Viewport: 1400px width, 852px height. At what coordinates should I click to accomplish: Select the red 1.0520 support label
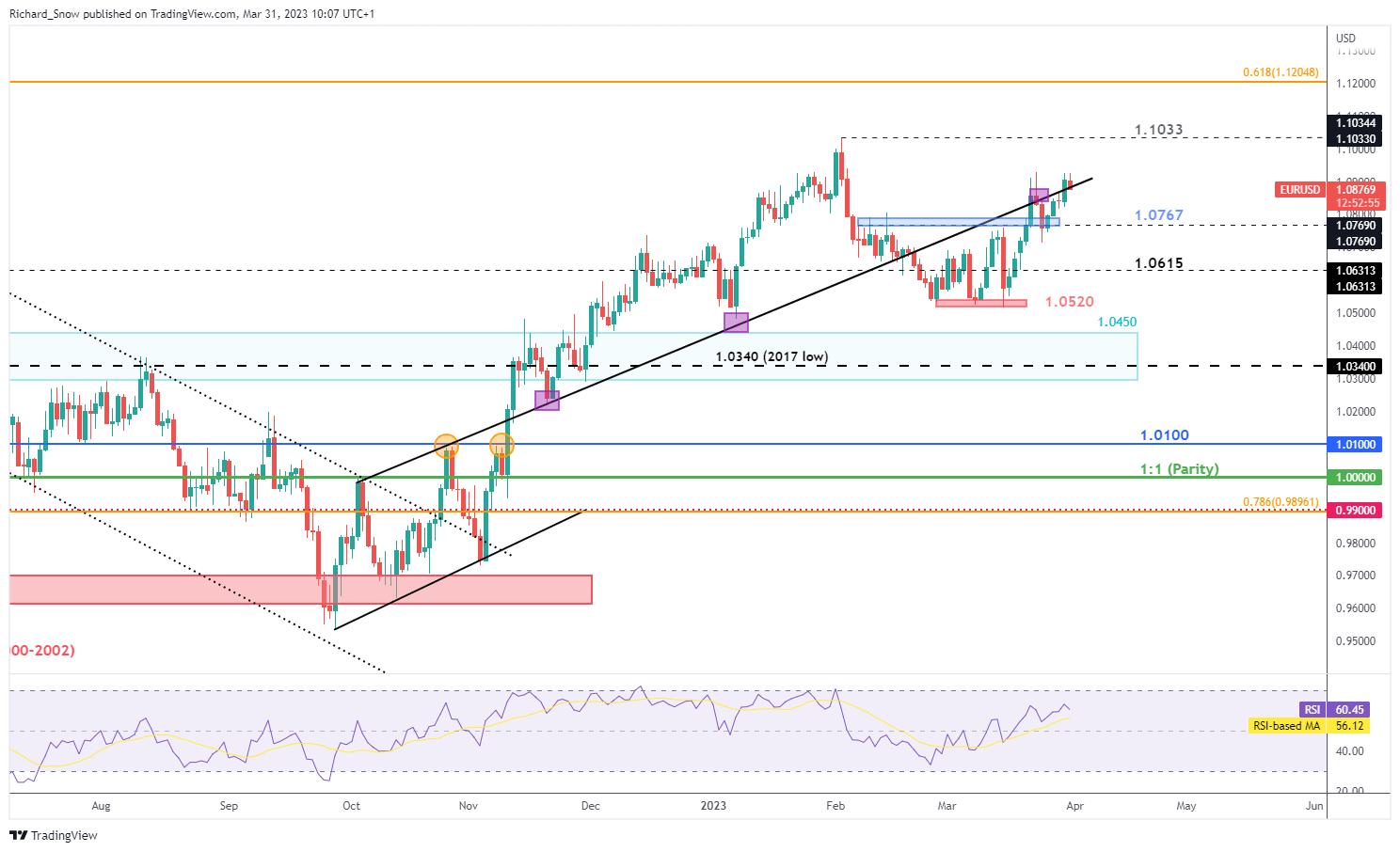1070,302
